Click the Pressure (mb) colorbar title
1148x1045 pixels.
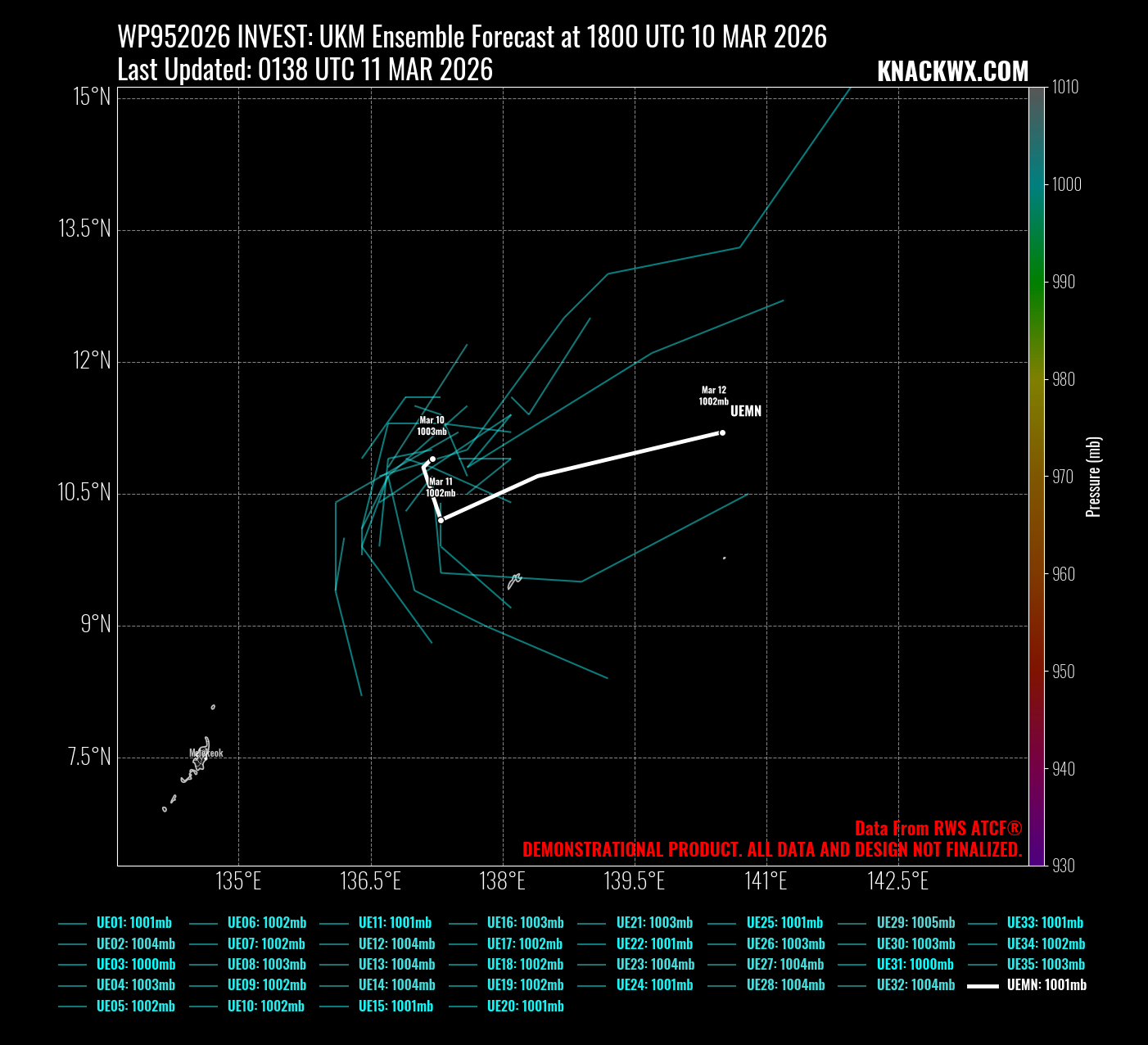click(1094, 477)
